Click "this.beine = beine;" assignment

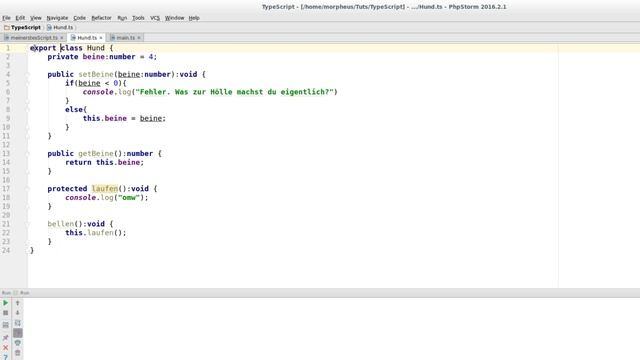point(124,118)
